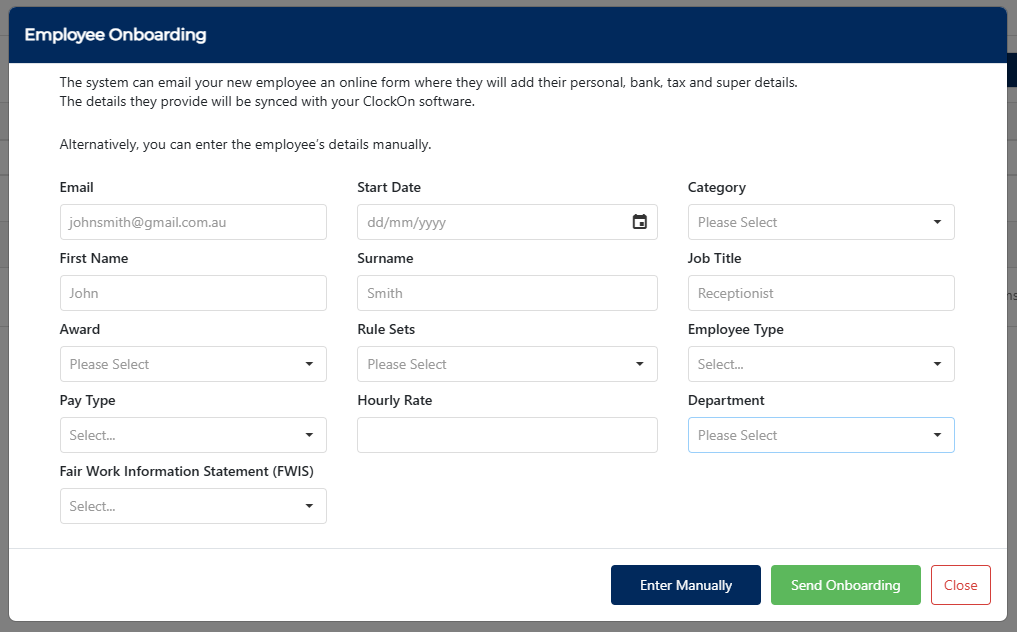1017x632 pixels.
Task: Click the Send Onboarding button
Action: point(845,585)
